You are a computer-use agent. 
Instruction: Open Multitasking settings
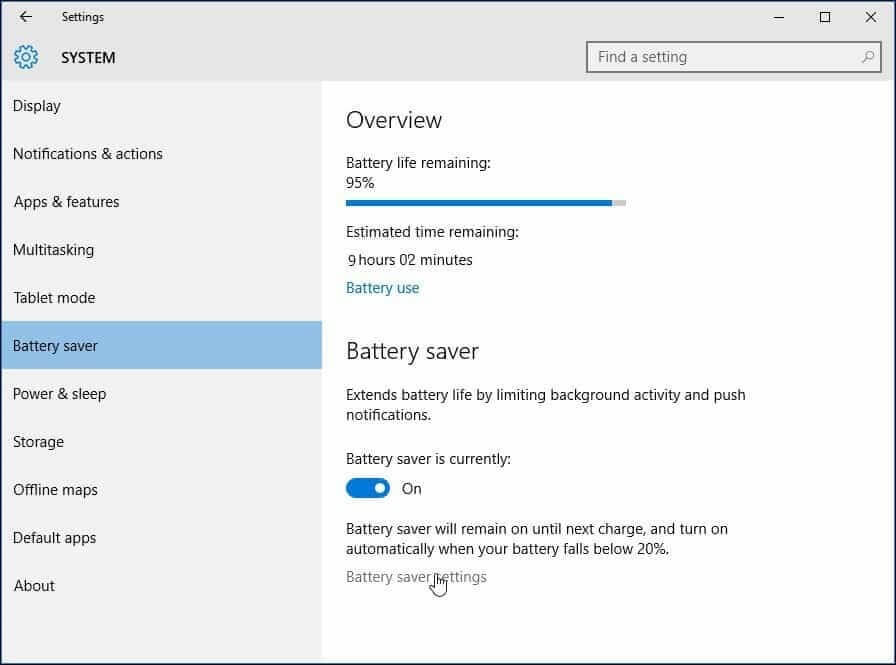click(53, 250)
